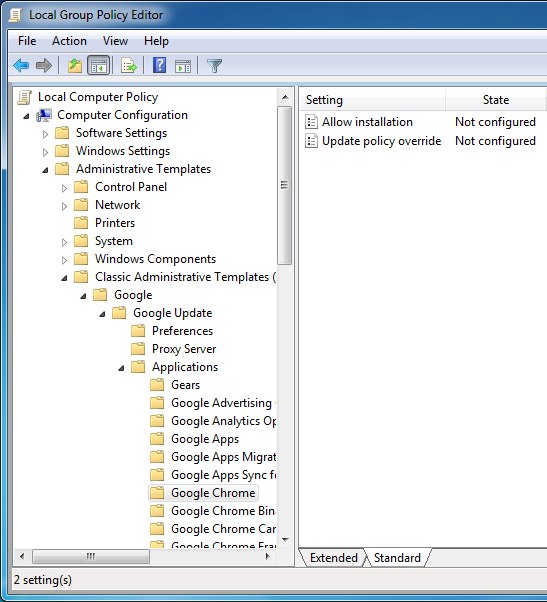This screenshot has height=602, width=547.
Task: Expand the Network node
Action: pos(64,206)
